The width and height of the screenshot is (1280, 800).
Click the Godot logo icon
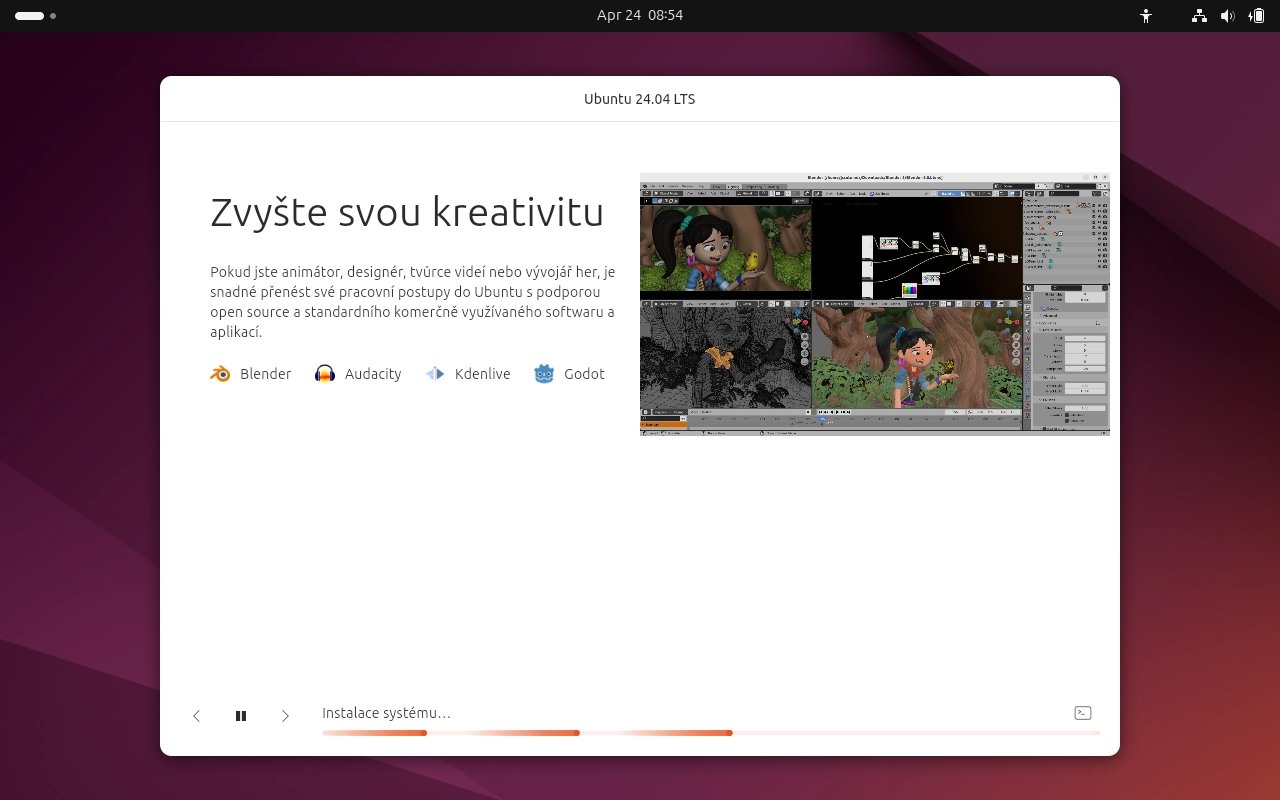coord(544,374)
